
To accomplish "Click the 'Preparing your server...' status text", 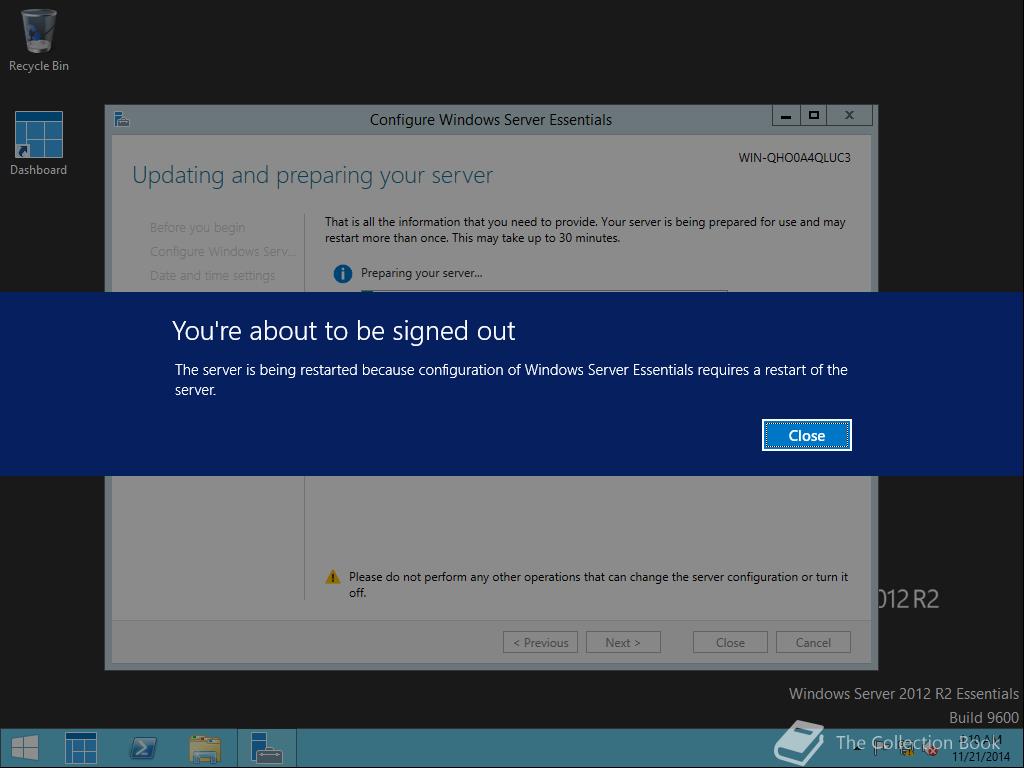I will coord(421,273).
